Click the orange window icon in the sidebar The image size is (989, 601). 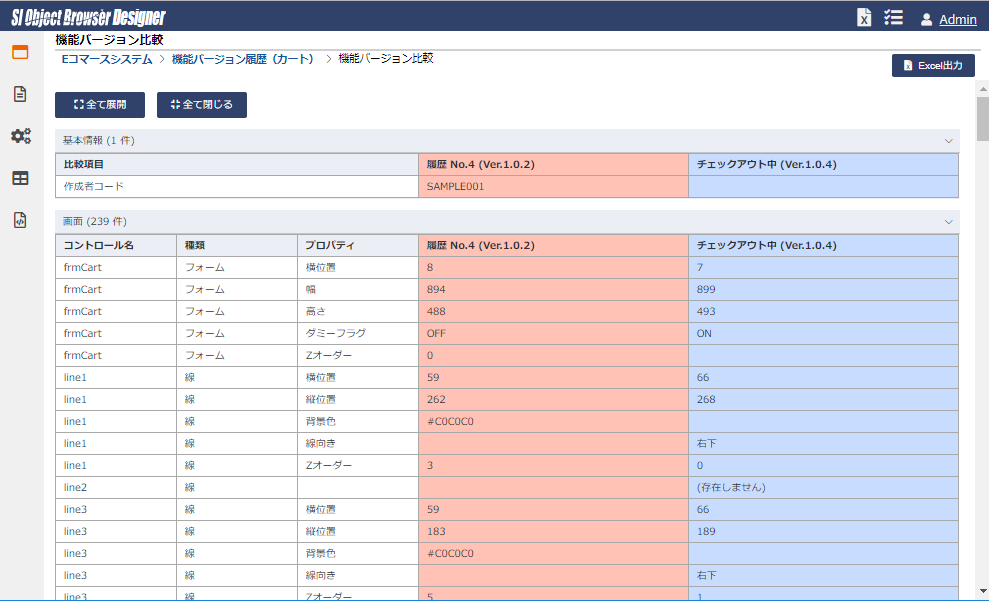click(x=20, y=52)
